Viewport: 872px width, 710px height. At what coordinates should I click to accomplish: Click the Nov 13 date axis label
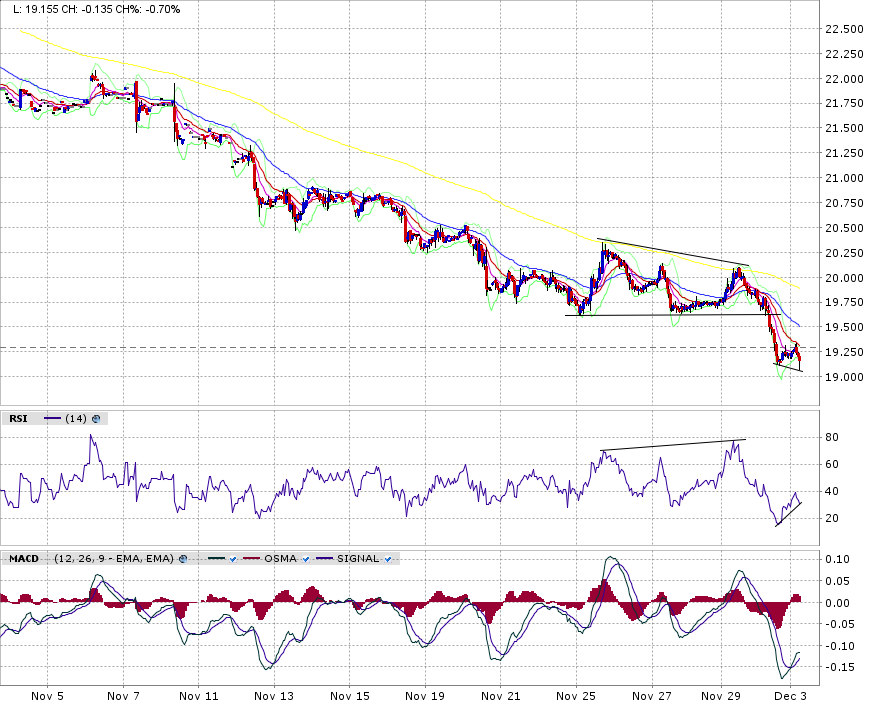pos(274,696)
